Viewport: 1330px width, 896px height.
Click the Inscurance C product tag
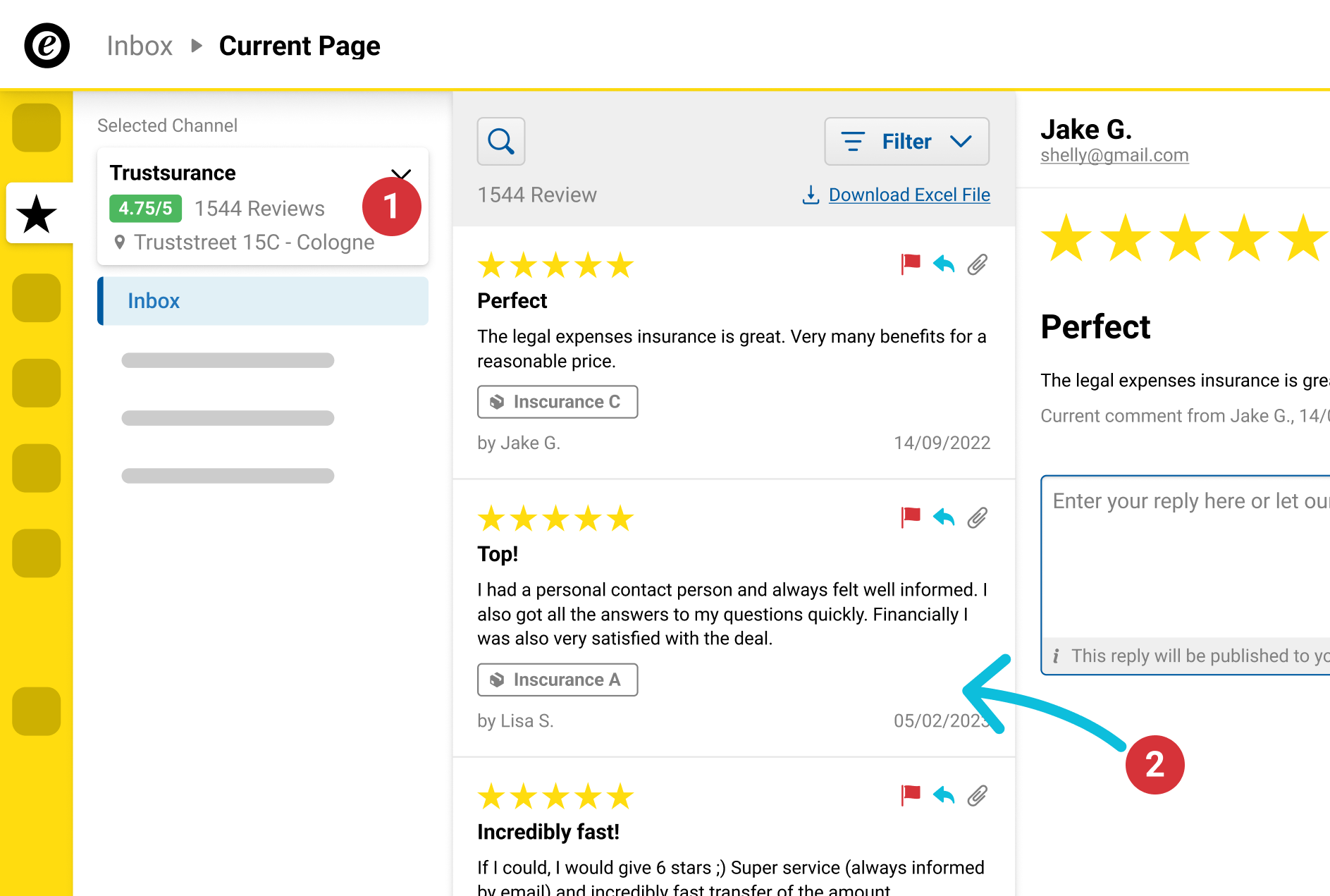(x=558, y=402)
